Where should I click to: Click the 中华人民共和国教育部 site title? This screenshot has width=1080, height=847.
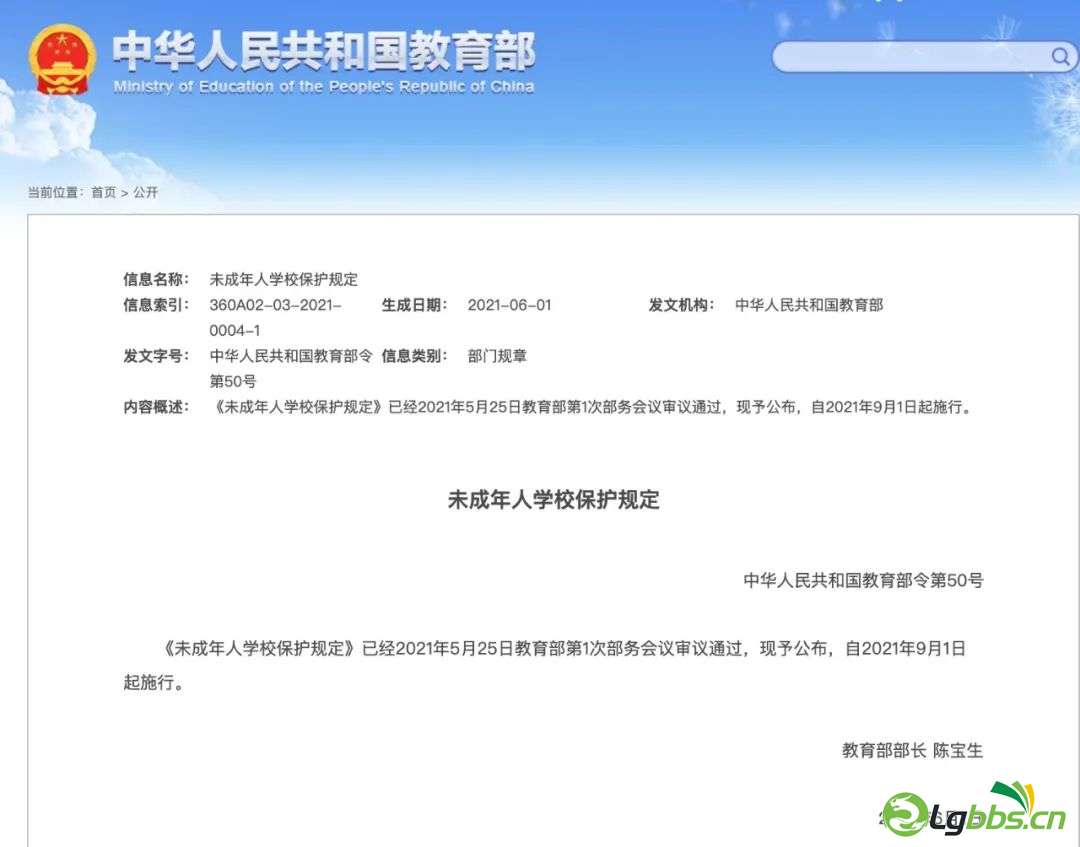324,51
